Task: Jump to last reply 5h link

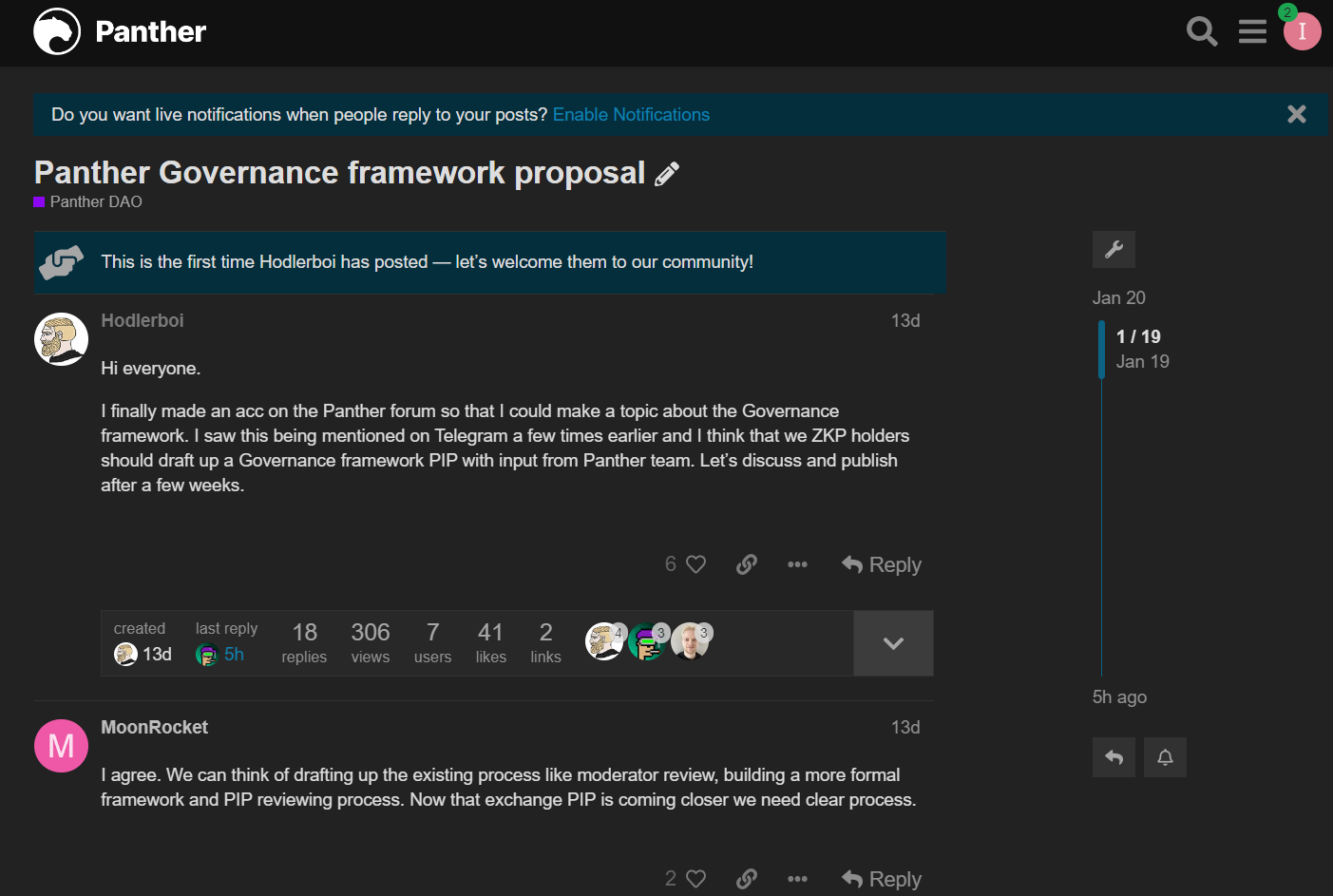Action: (x=234, y=654)
